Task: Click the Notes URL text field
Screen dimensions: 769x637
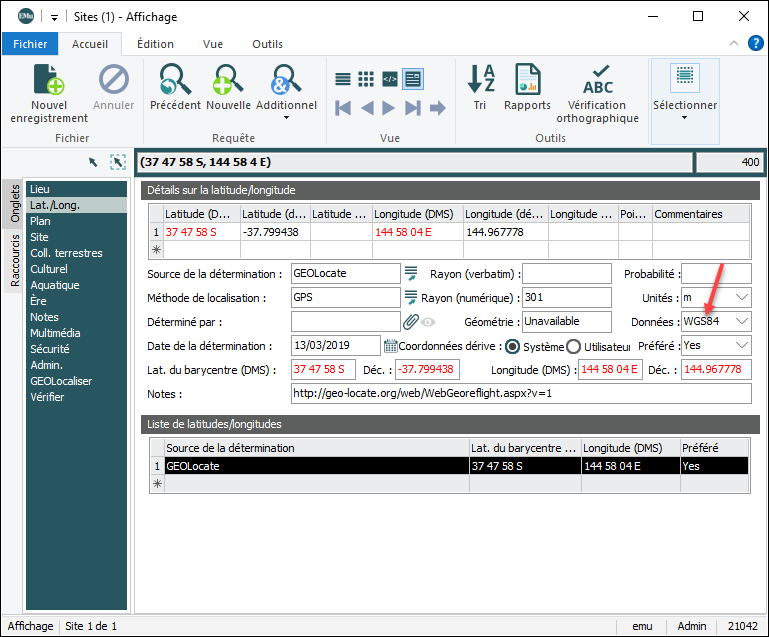Action: (x=520, y=393)
